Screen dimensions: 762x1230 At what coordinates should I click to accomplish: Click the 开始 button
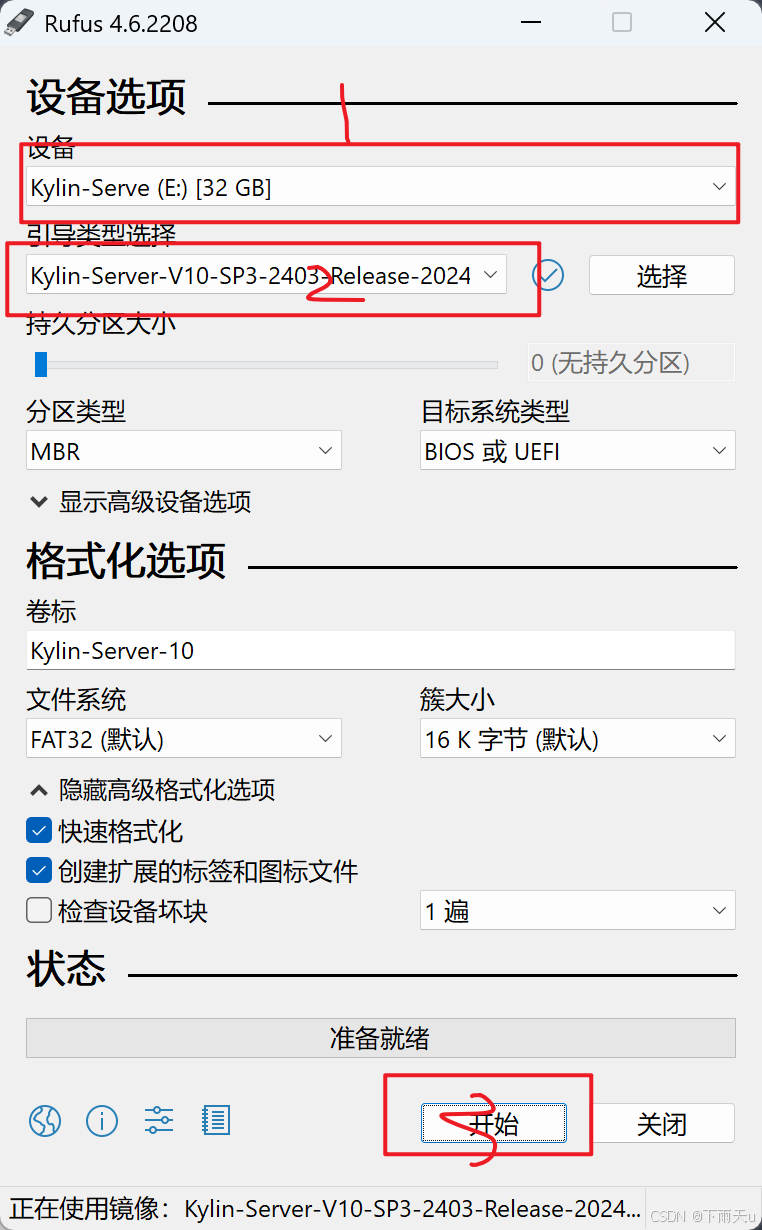pos(494,1123)
